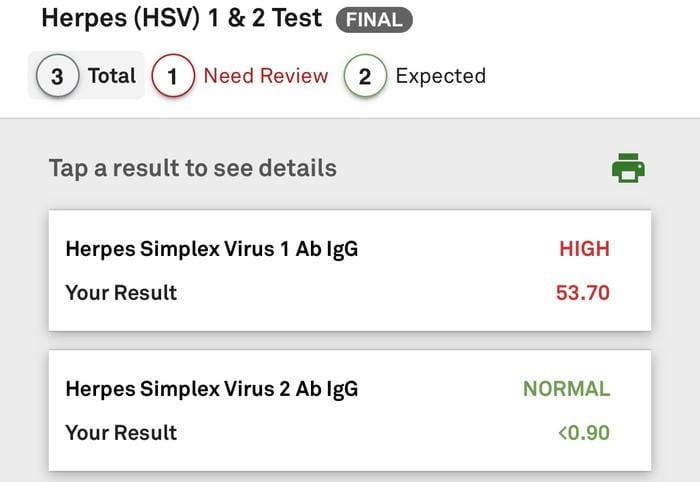
Task: Click the red circled number 1 badge
Action: click(173, 75)
